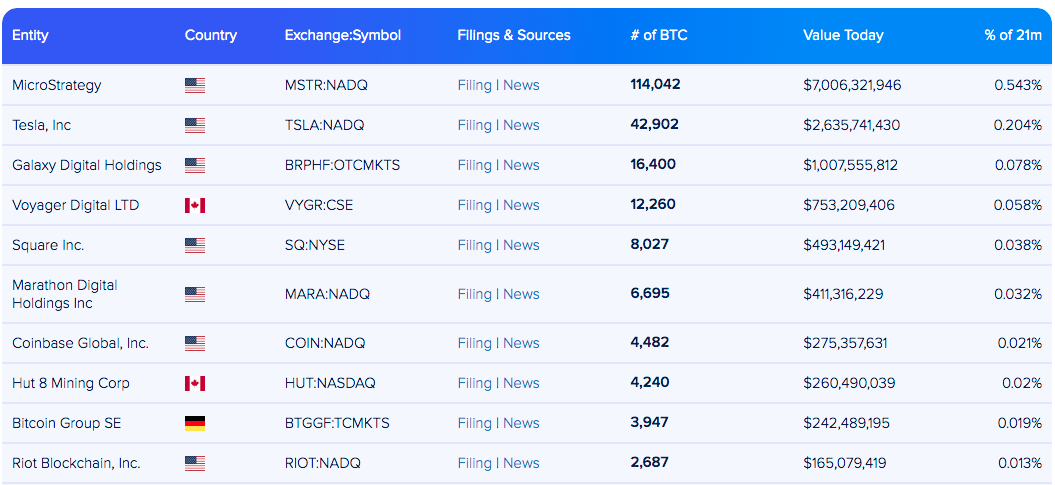Viewport: 1055px width, 485px height.
Task: Click the MARA:NADQ ticker symbol
Action: coord(327,294)
